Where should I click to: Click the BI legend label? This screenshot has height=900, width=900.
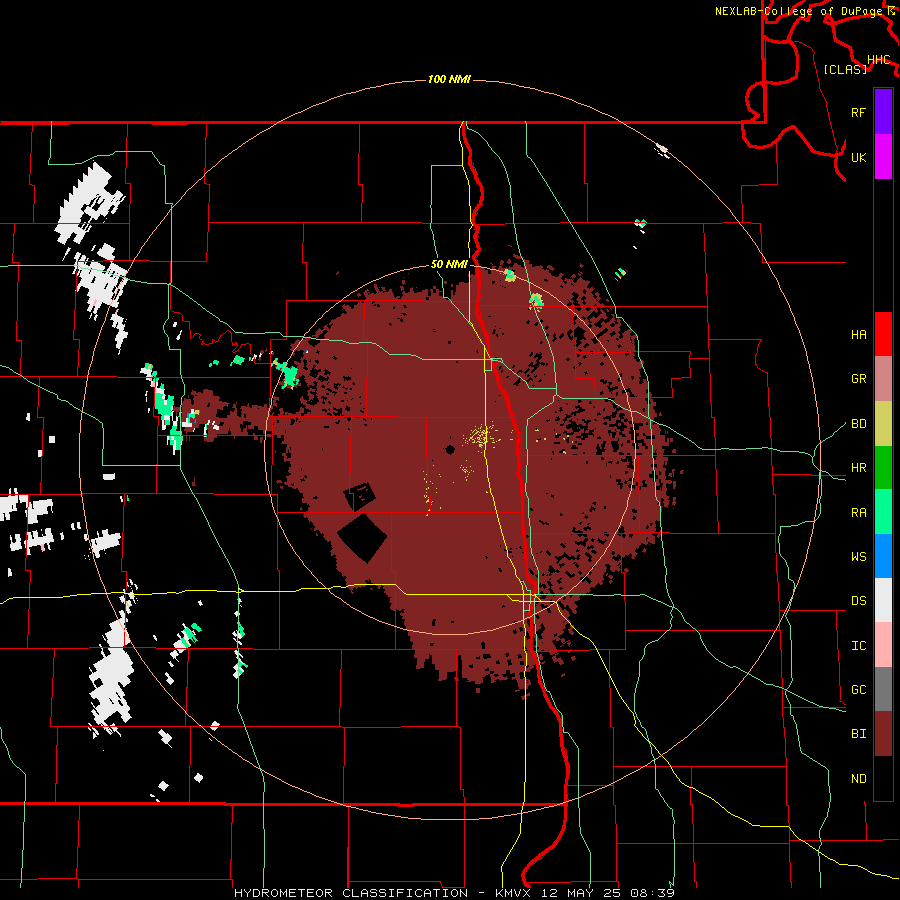tap(858, 734)
